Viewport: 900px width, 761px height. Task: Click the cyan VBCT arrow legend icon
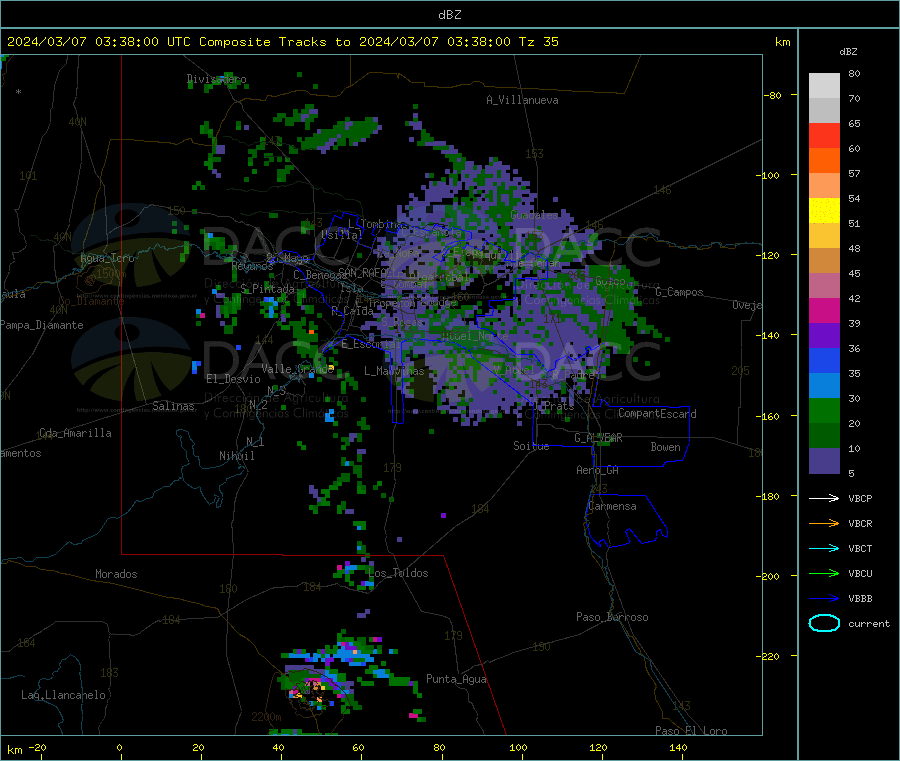pos(824,548)
